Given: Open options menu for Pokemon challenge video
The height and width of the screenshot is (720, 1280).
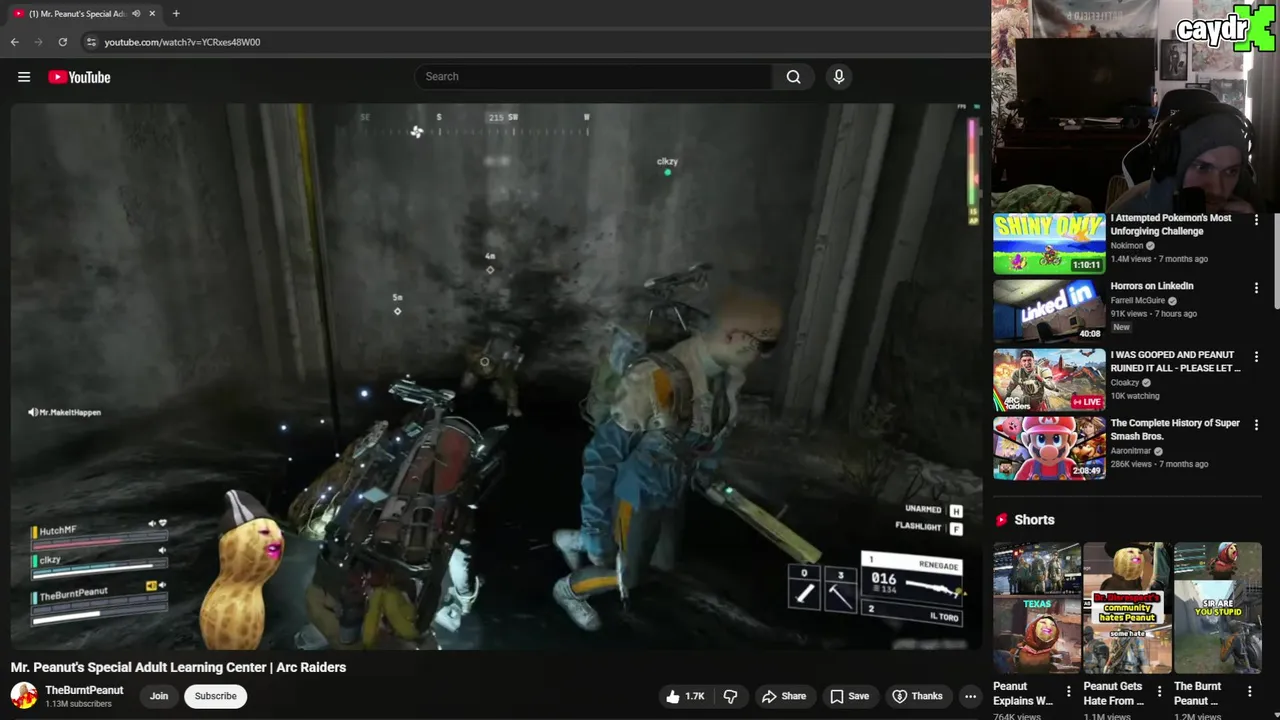Looking at the screenshot, I should [1256, 220].
